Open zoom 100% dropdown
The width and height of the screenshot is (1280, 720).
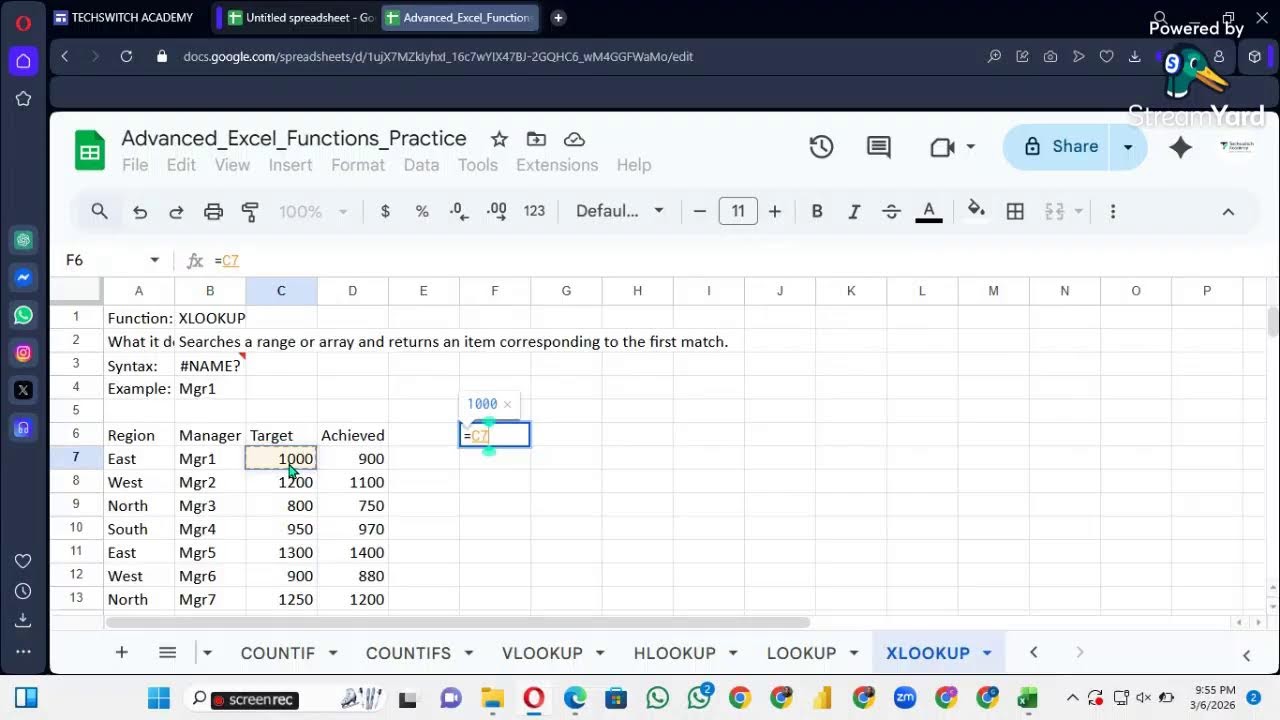(x=313, y=211)
